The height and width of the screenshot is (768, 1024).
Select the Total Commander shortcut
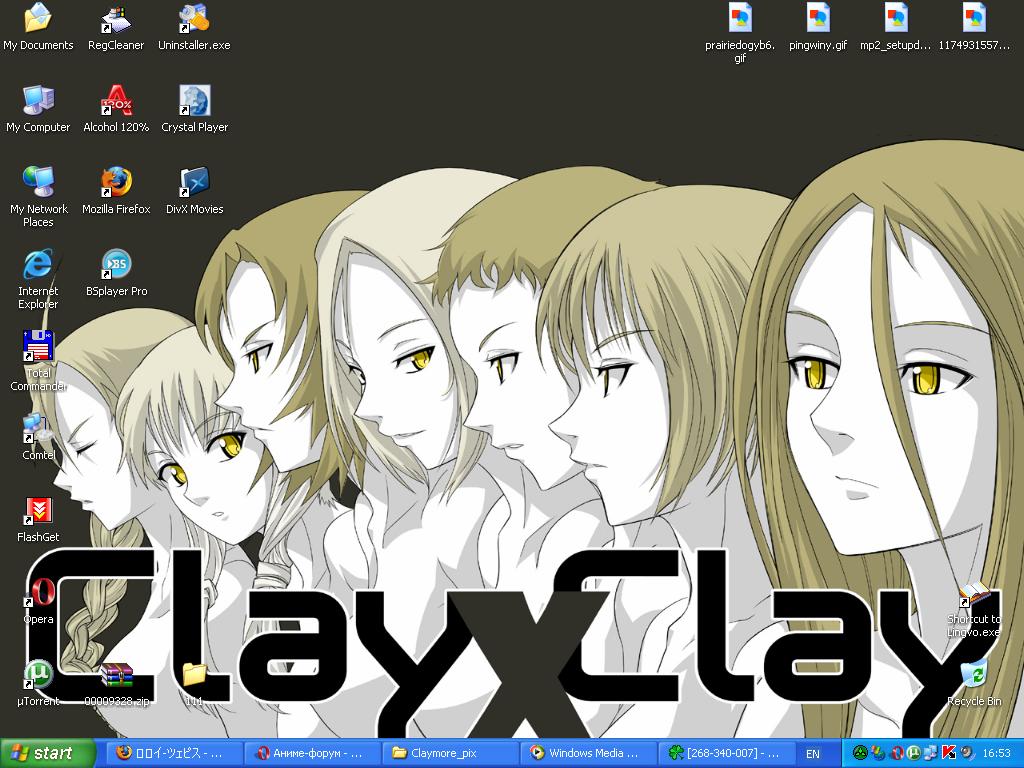point(38,360)
